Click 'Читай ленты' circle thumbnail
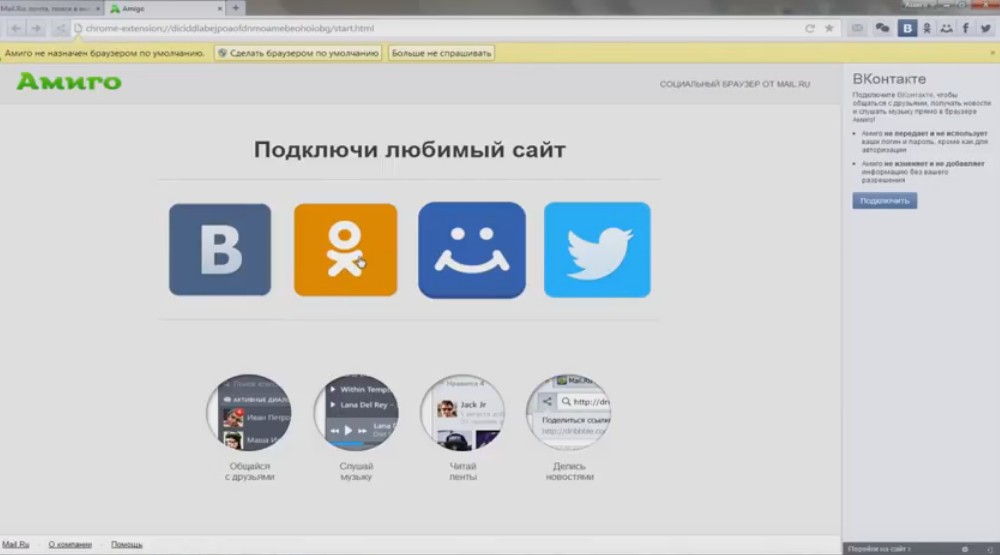Viewport: 1000px width, 555px height. (462, 412)
